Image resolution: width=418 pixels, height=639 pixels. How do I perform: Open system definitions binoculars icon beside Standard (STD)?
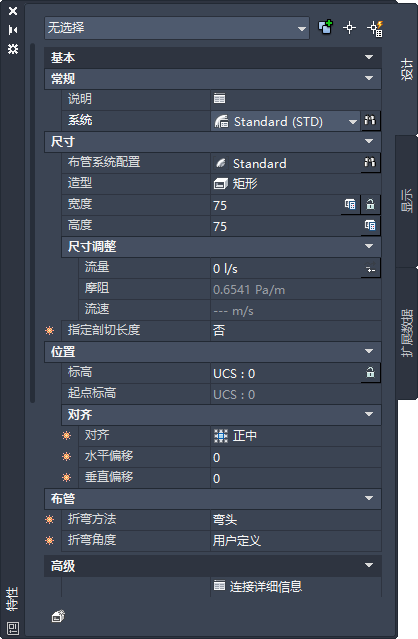[370, 121]
